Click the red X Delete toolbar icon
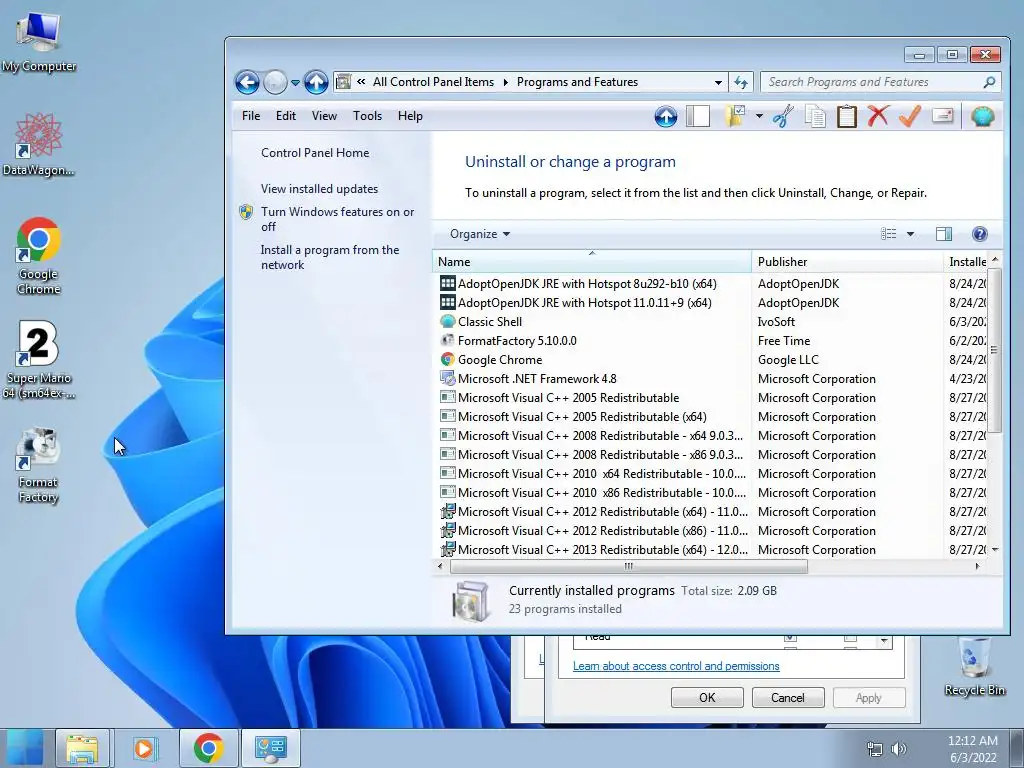The image size is (1024, 768). click(878, 116)
